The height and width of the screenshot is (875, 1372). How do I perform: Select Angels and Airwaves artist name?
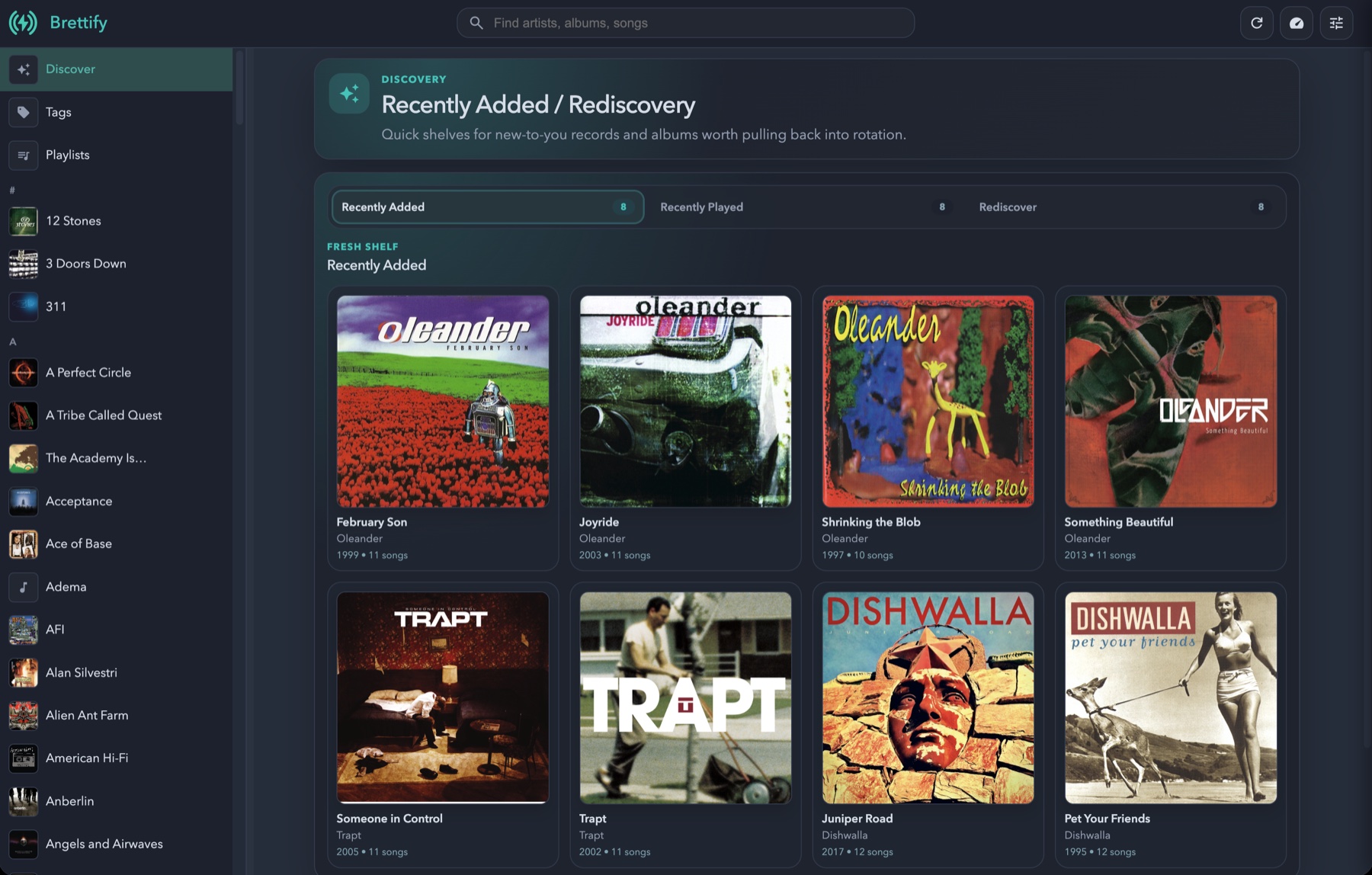click(104, 844)
